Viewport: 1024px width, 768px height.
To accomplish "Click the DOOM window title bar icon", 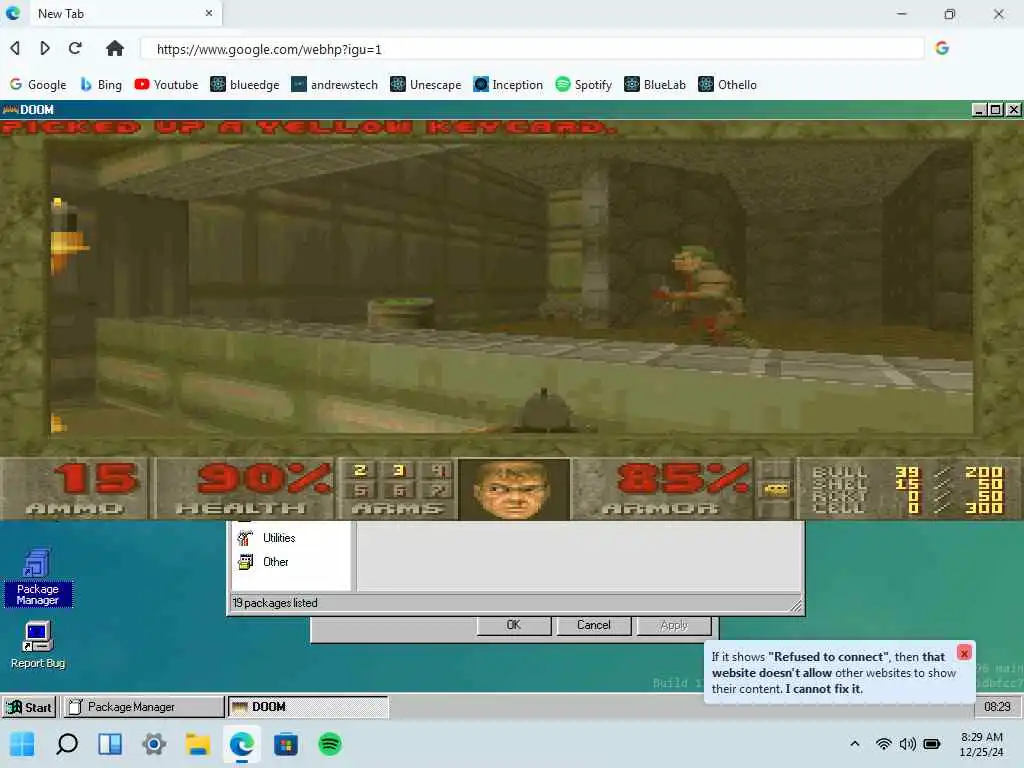I will [10, 110].
